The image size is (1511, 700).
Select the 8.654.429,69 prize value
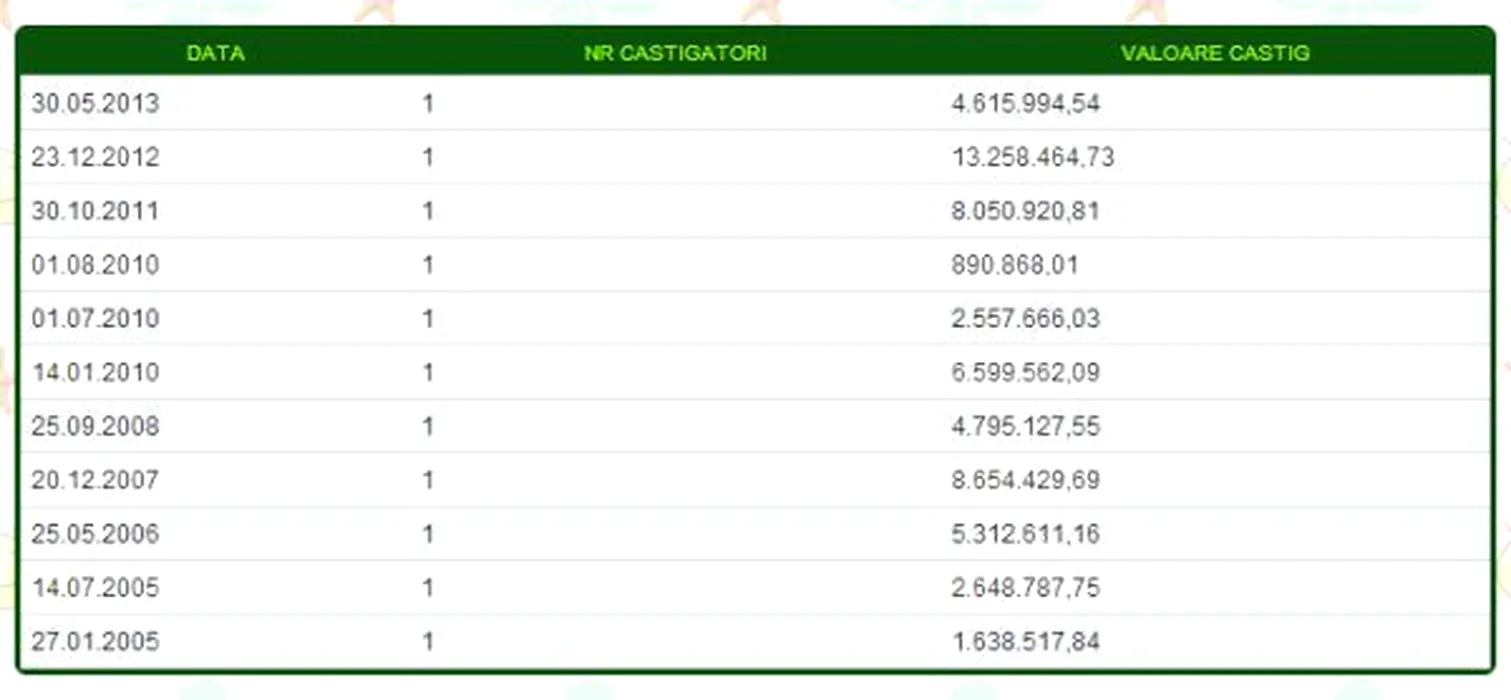[x=1025, y=480]
